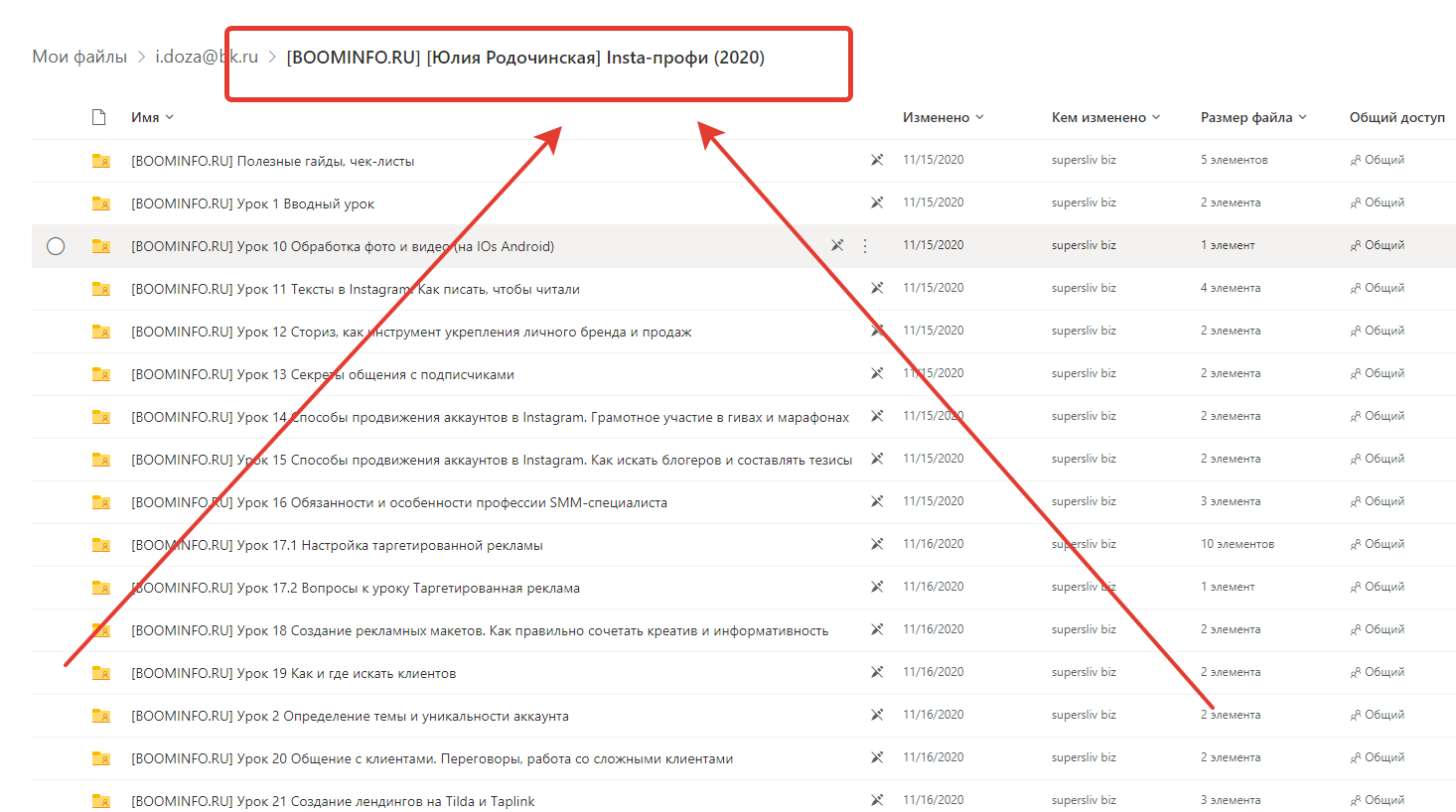This screenshot has width=1456, height=812.
Task: Click '10 элементов' size of Урок 17.1
Action: [x=1238, y=544]
